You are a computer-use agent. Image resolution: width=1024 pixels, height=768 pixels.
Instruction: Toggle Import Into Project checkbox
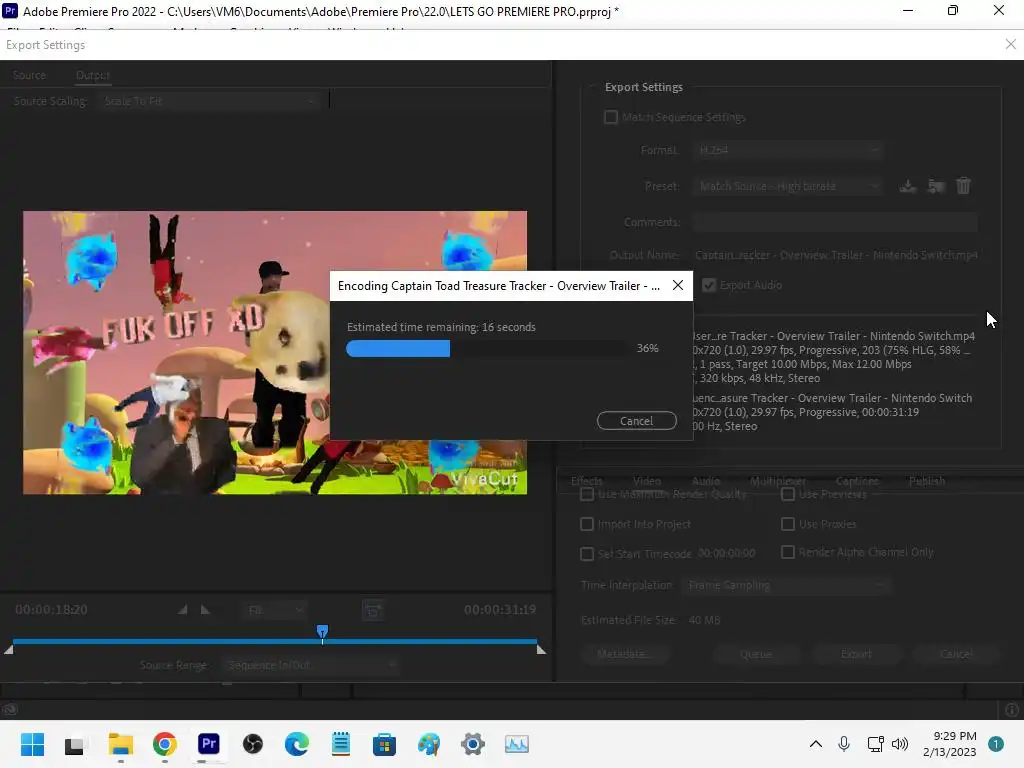pos(587,524)
